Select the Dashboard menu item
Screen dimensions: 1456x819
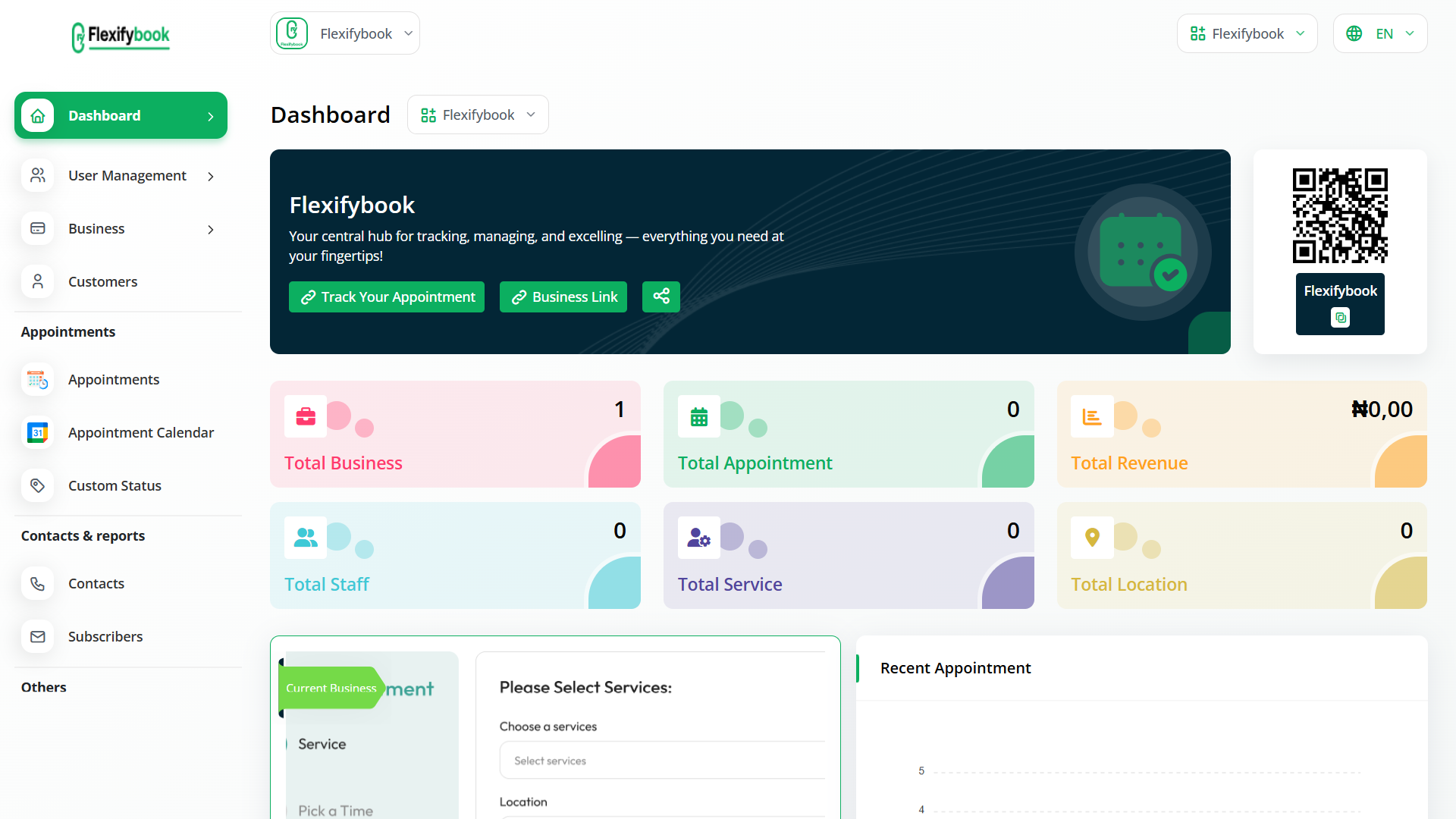[x=121, y=115]
